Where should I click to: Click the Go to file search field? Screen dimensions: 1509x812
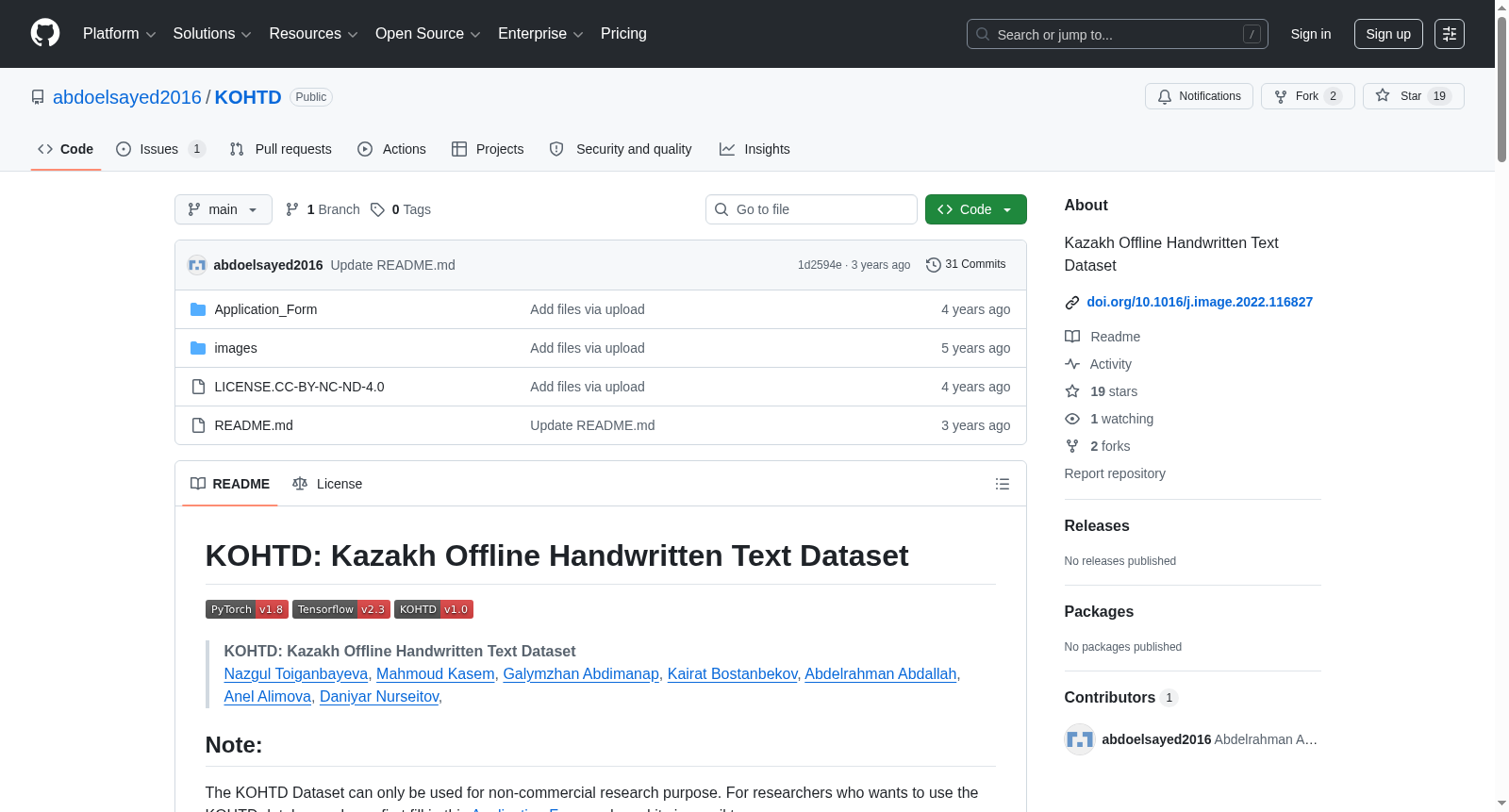coord(811,209)
